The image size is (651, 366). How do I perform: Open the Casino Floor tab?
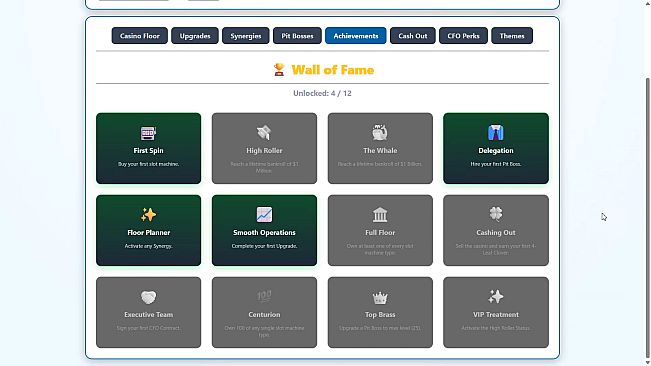[x=140, y=36]
